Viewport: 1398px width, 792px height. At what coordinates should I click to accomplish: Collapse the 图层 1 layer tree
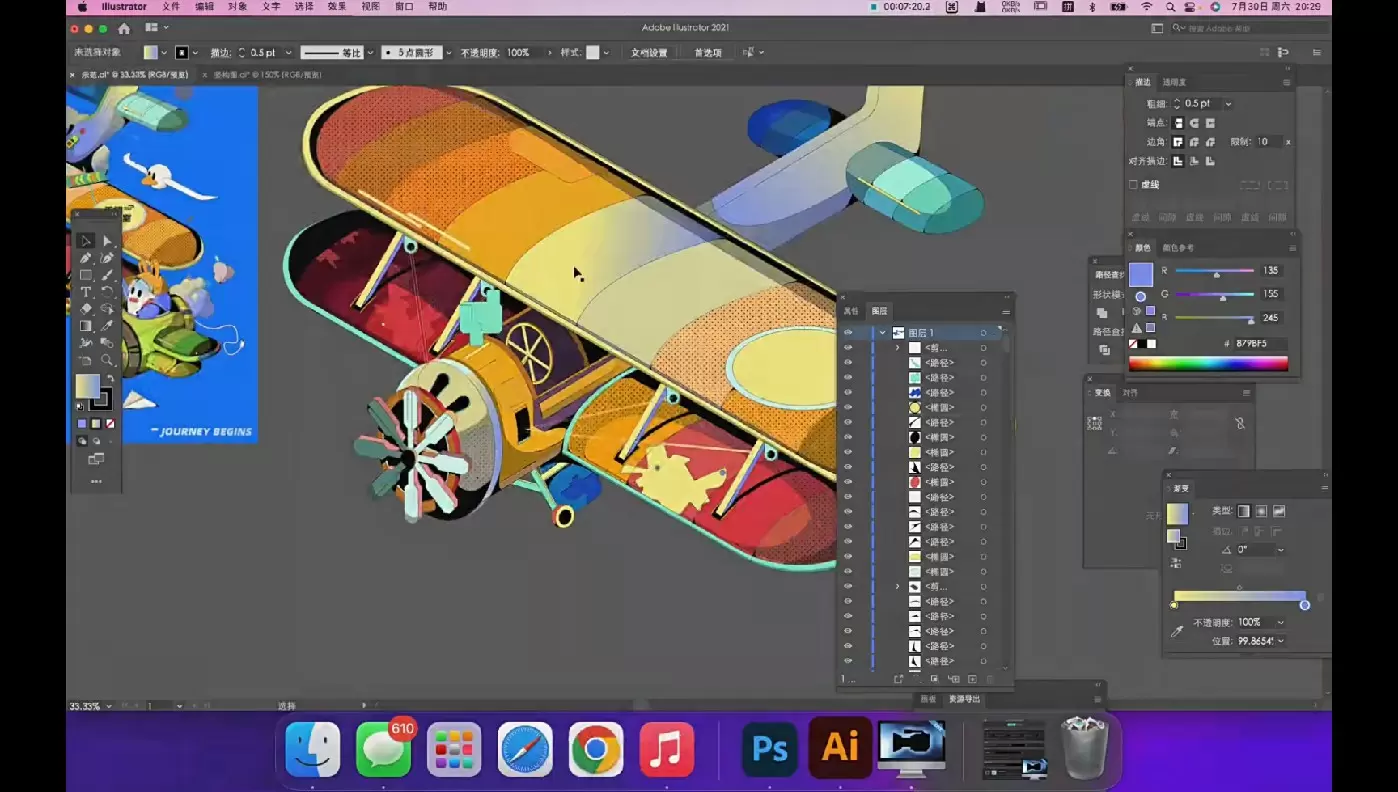click(x=882, y=333)
